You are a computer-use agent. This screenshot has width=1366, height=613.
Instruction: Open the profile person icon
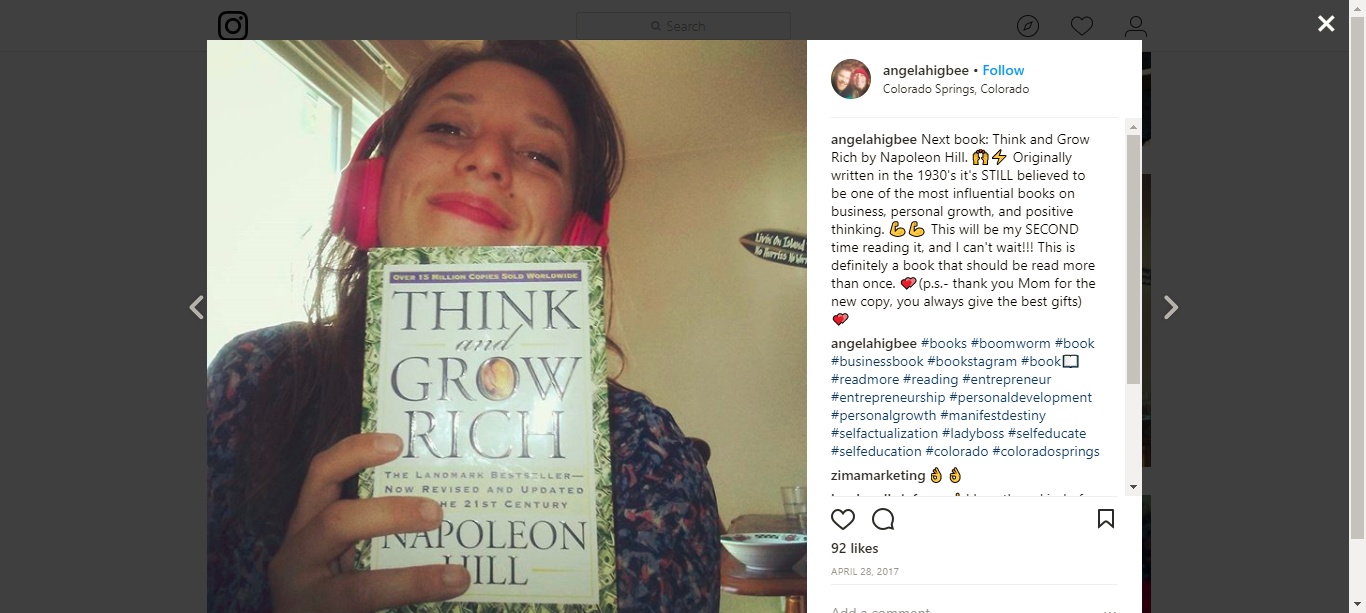1135,26
